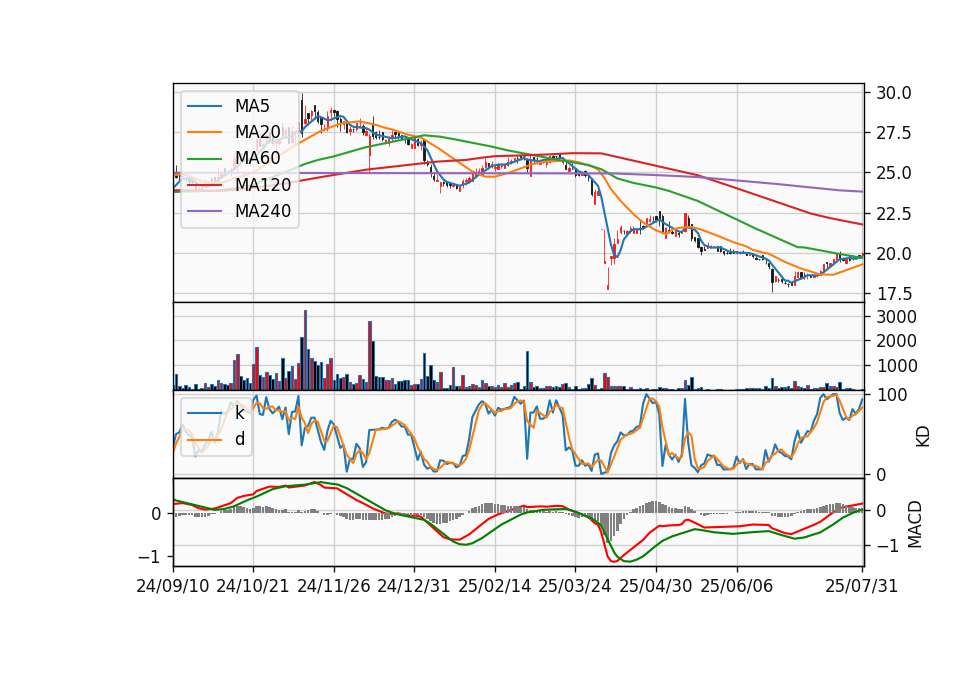Image resolution: width=960 pixels, height=690 pixels.
Task: Click the 25/03/24 date tick label
Action: 575,586
